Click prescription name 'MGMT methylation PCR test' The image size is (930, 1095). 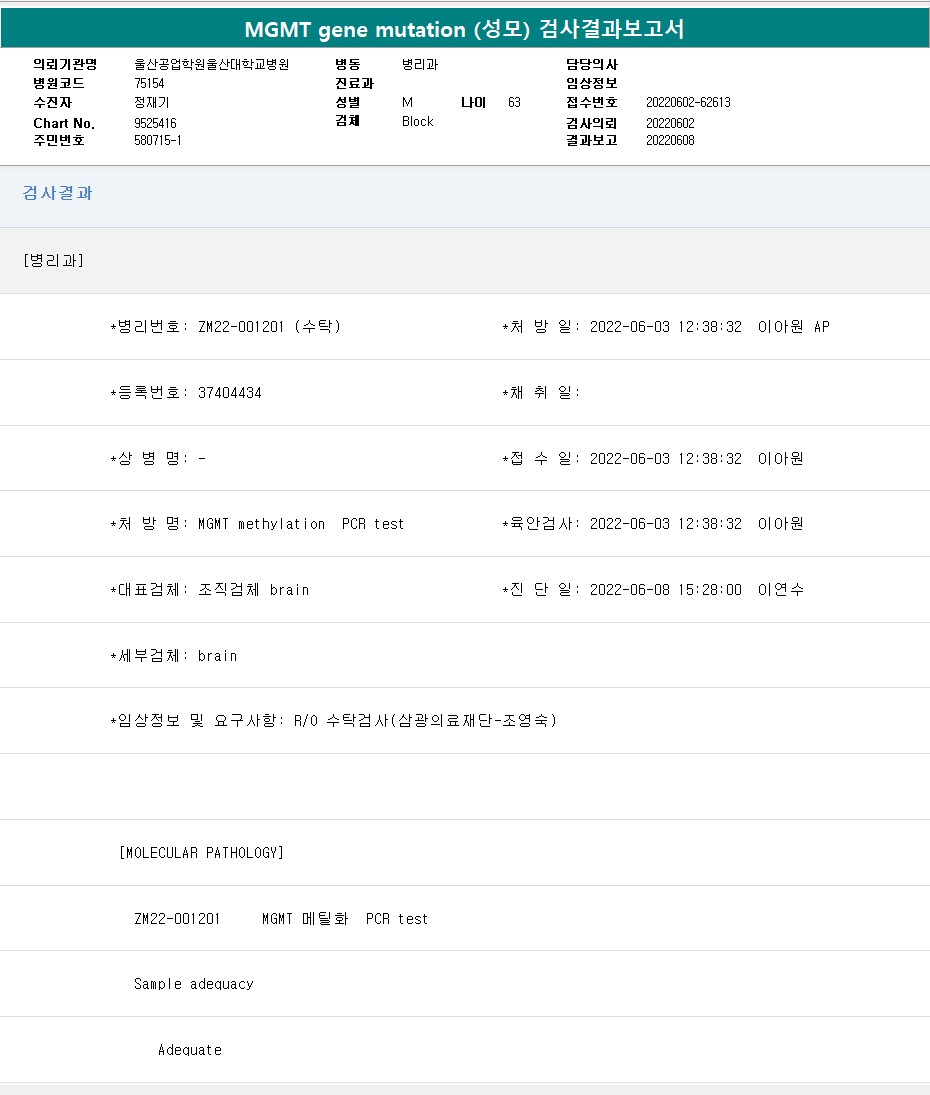[x=301, y=524]
